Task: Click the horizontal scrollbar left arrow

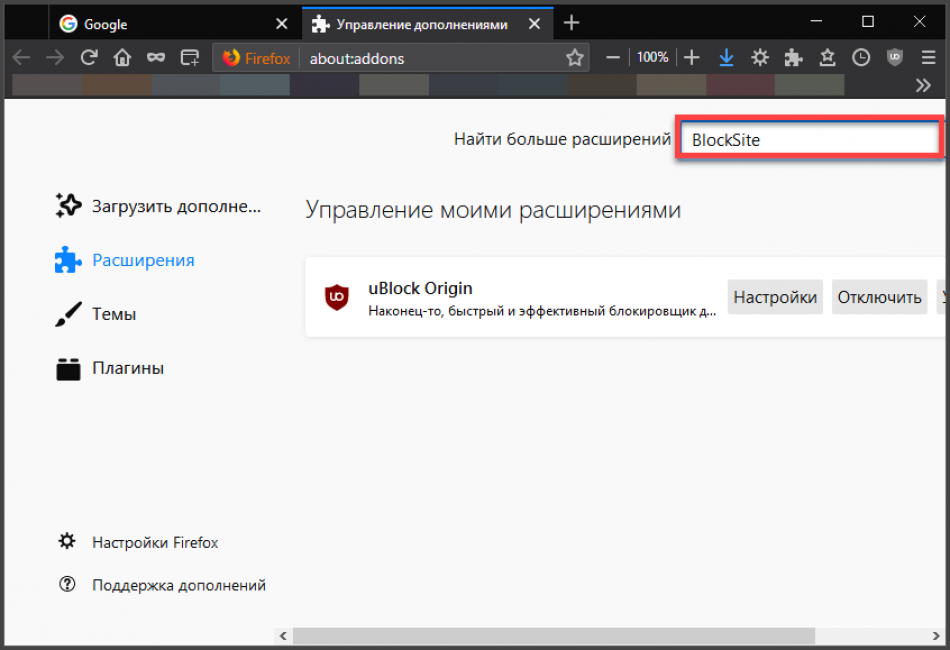Action: (283, 635)
